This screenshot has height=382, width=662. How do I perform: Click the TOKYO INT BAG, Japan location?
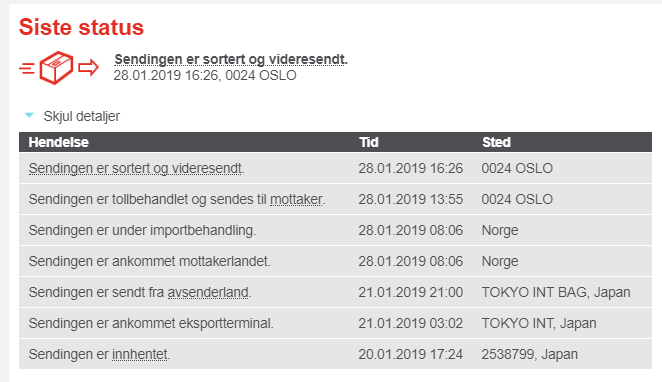click(x=556, y=292)
